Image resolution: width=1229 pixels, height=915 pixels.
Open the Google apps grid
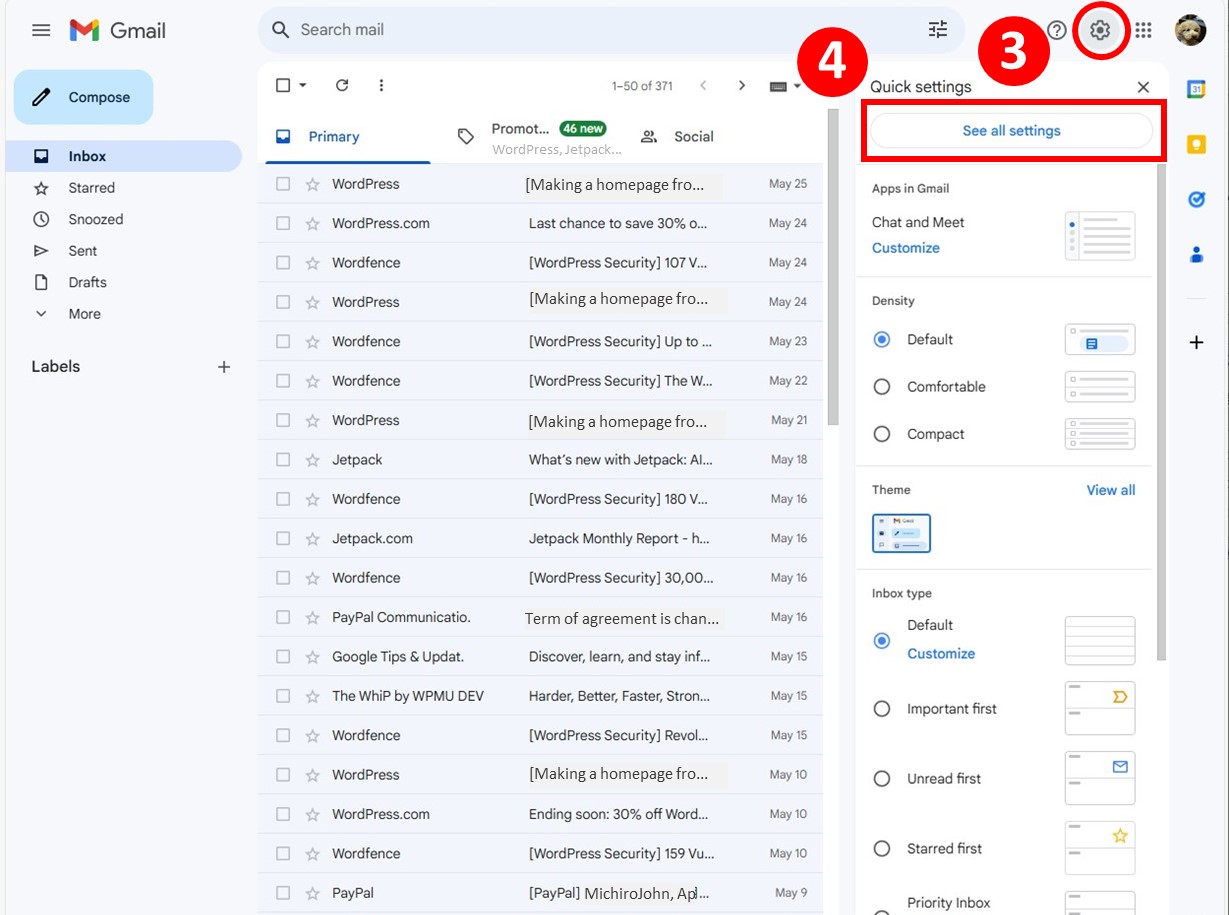click(x=1143, y=30)
